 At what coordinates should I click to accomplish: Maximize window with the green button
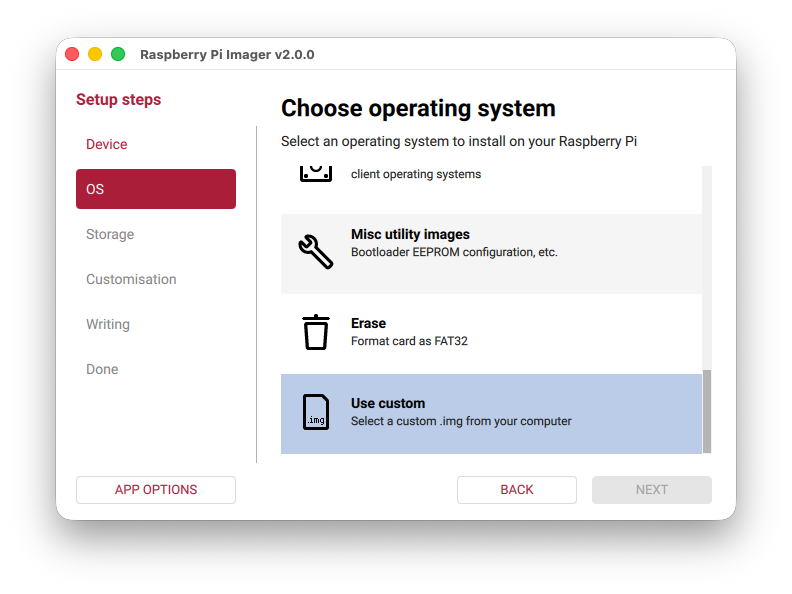coord(118,54)
